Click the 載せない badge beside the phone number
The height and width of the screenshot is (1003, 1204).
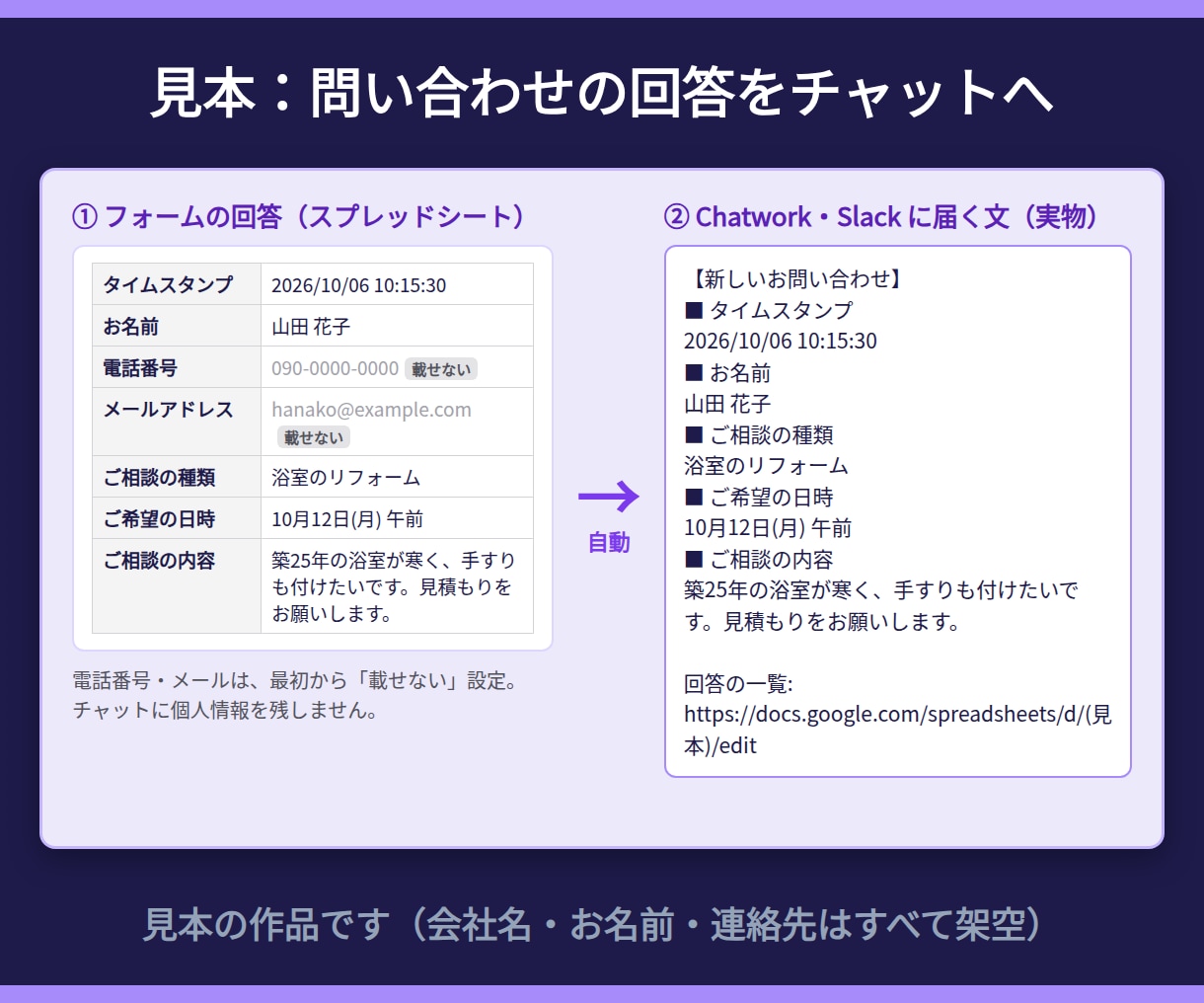(x=441, y=369)
